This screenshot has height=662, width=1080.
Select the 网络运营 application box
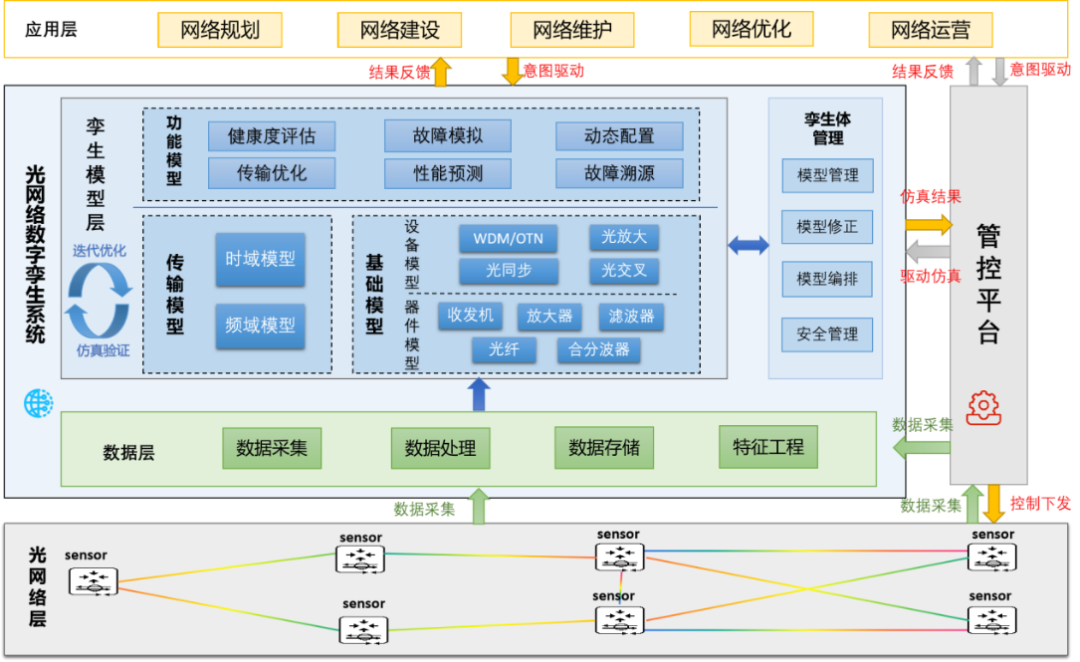[x=930, y=30]
